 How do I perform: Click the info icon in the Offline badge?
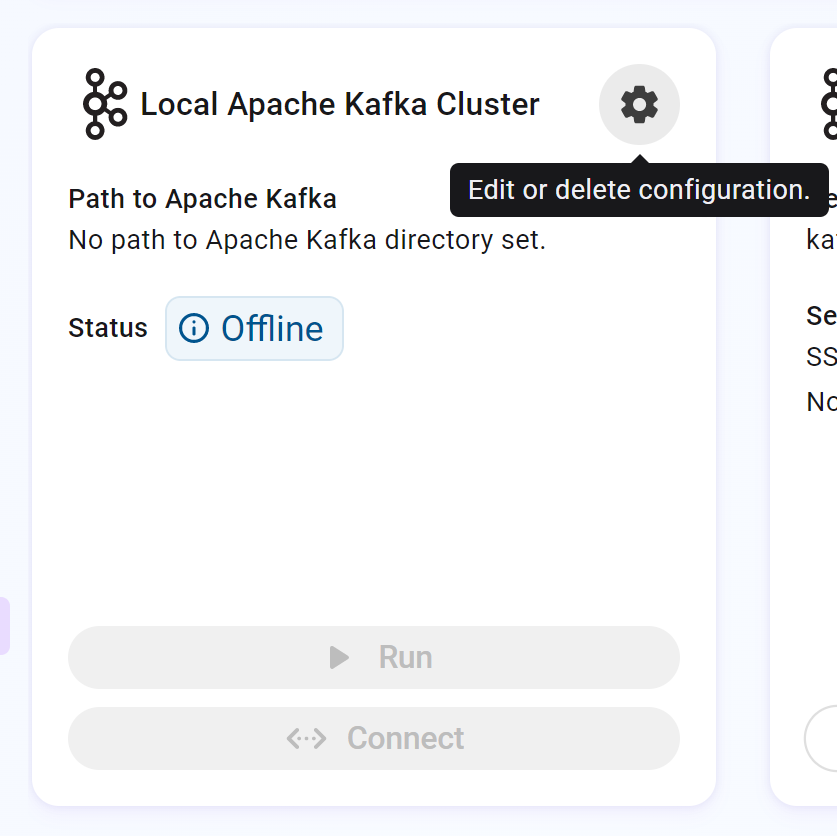tap(194, 328)
